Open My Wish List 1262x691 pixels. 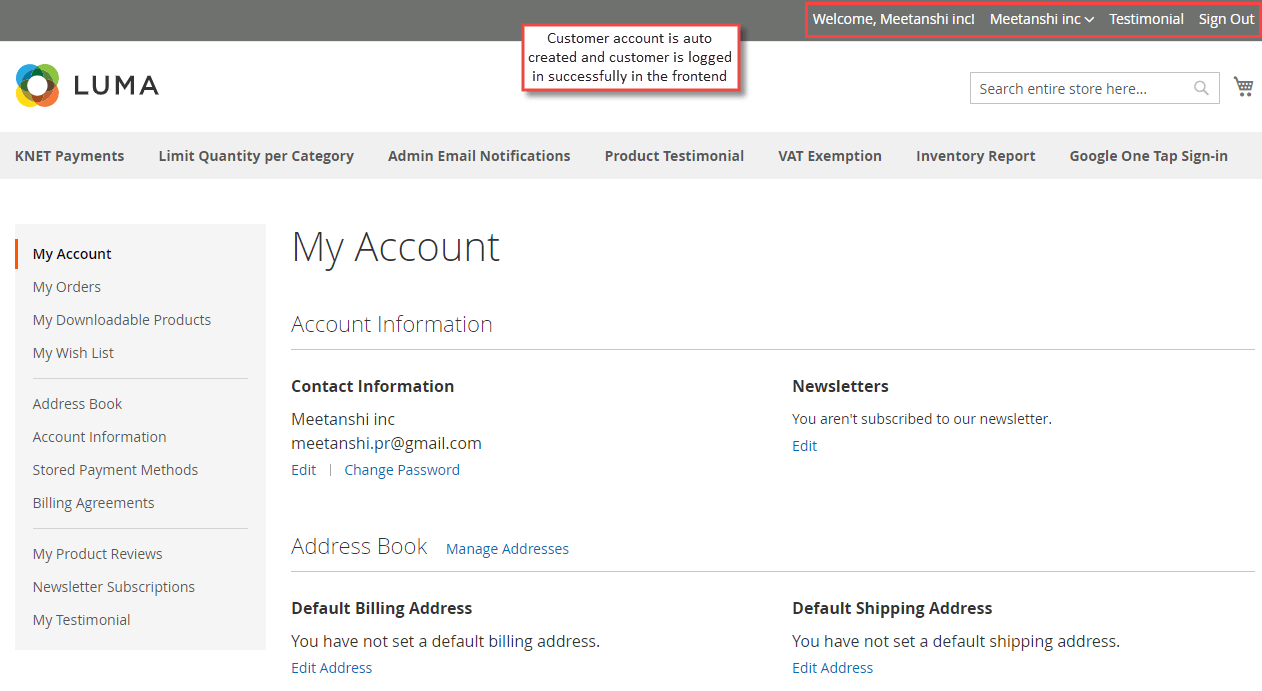point(73,353)
